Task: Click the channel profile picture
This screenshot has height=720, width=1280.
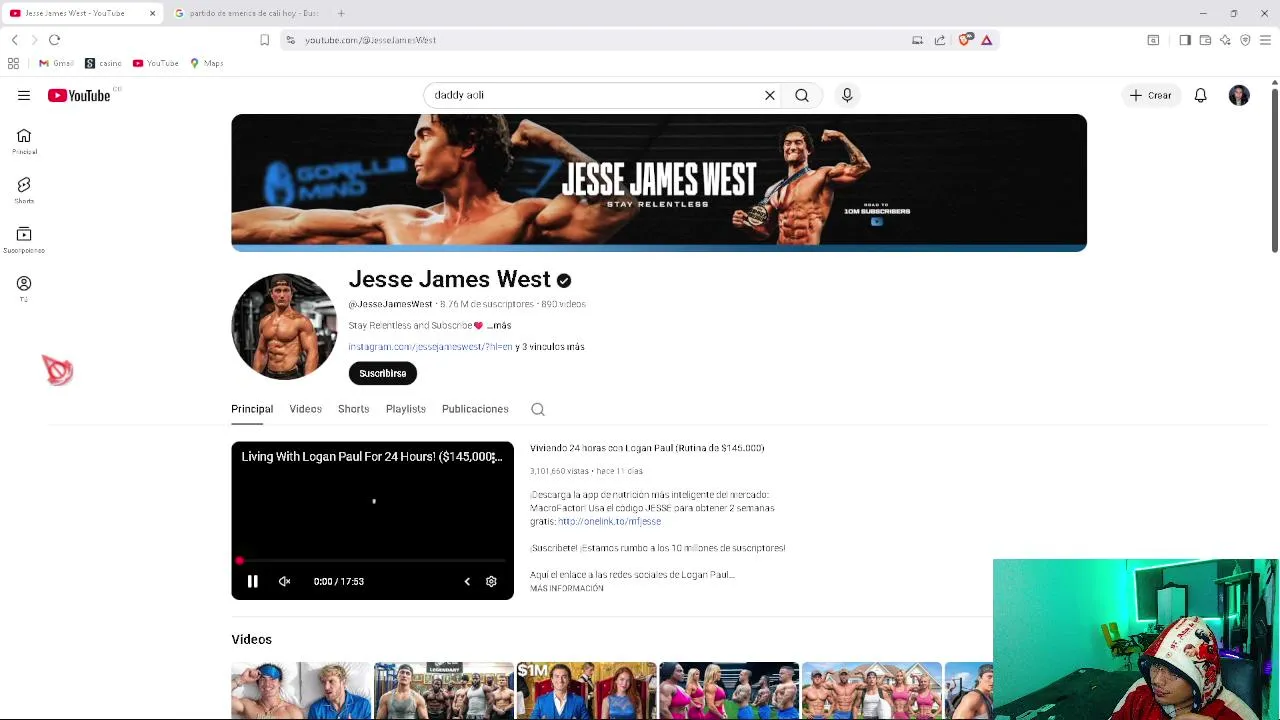Action: 284,326
